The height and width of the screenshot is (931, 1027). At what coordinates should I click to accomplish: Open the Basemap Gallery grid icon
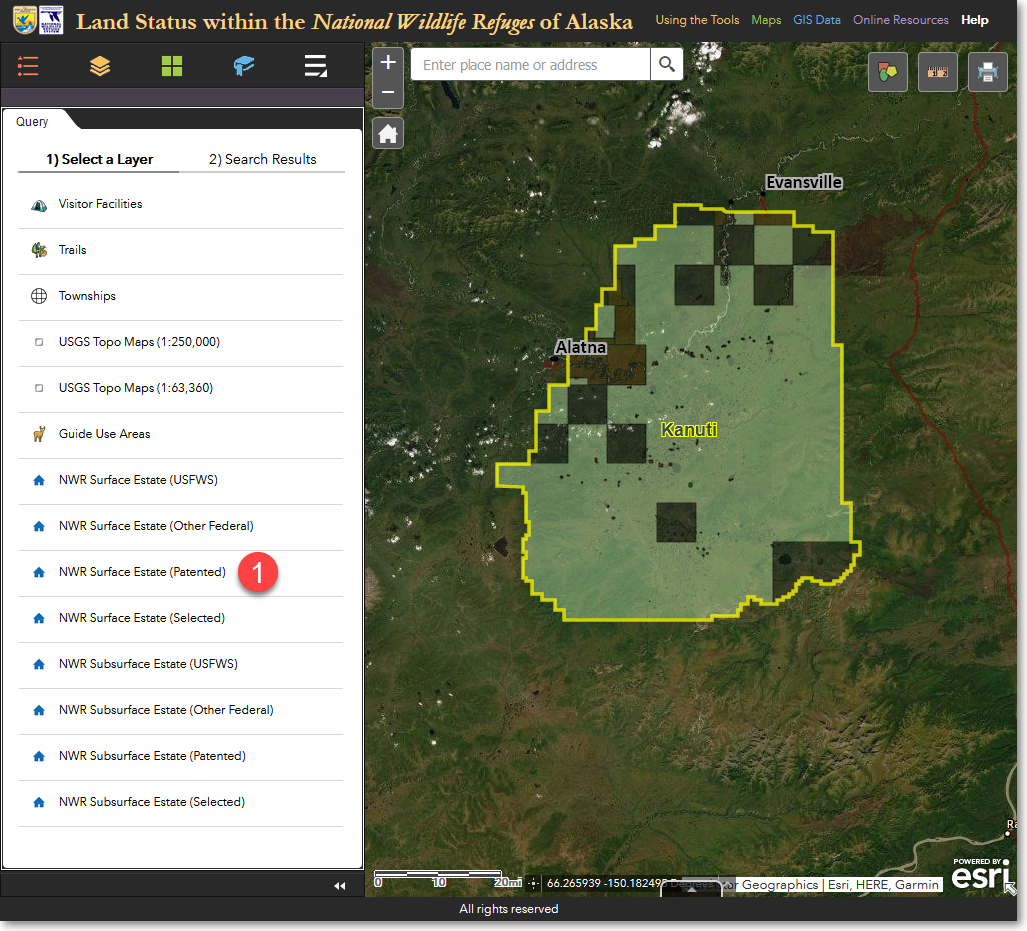pos(172,66)
